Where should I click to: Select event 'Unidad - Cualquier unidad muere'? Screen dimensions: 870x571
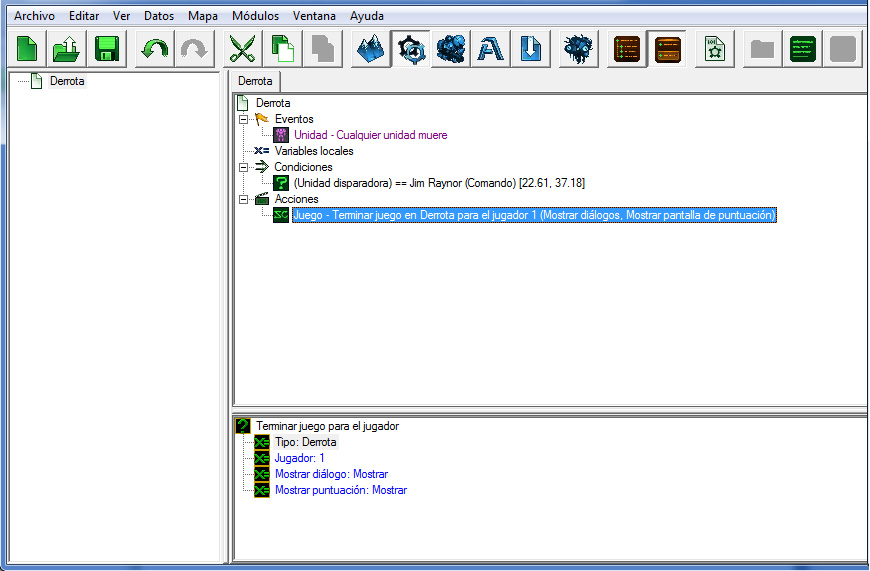371,135
